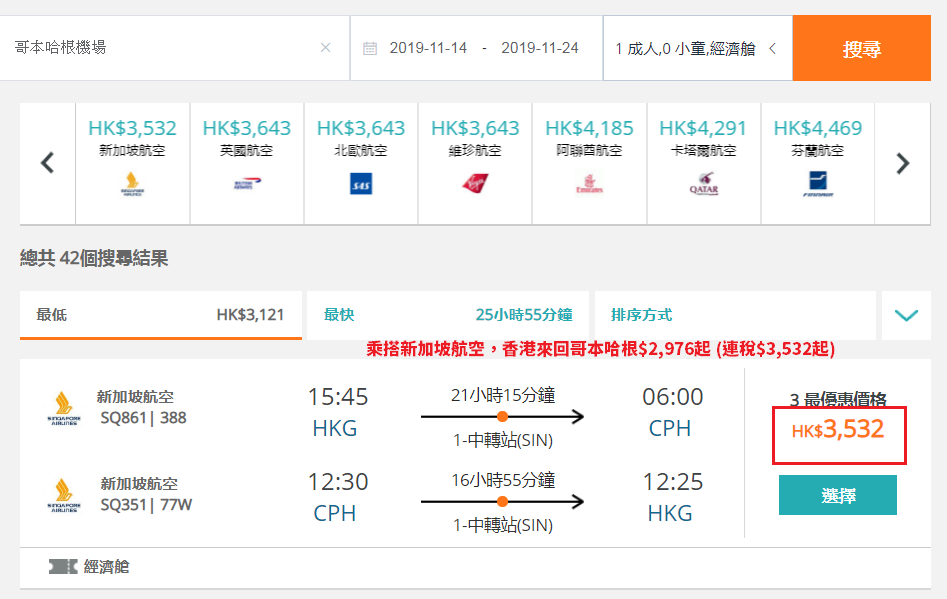Switch to 最低 cheapest tab
Screen dimensions: 947x599
coord(161,315)
